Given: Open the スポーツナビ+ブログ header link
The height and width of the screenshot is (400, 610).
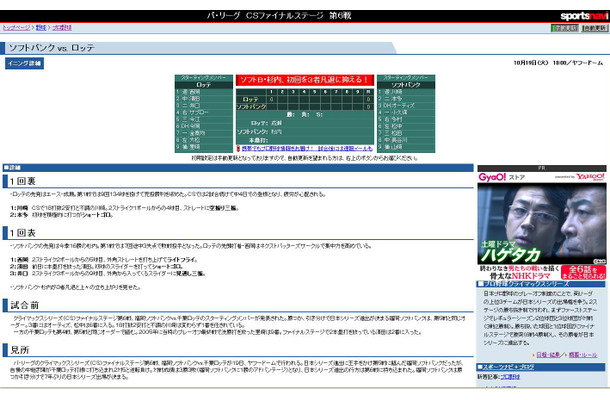Looking at the screenshot, I should [508, 367].
